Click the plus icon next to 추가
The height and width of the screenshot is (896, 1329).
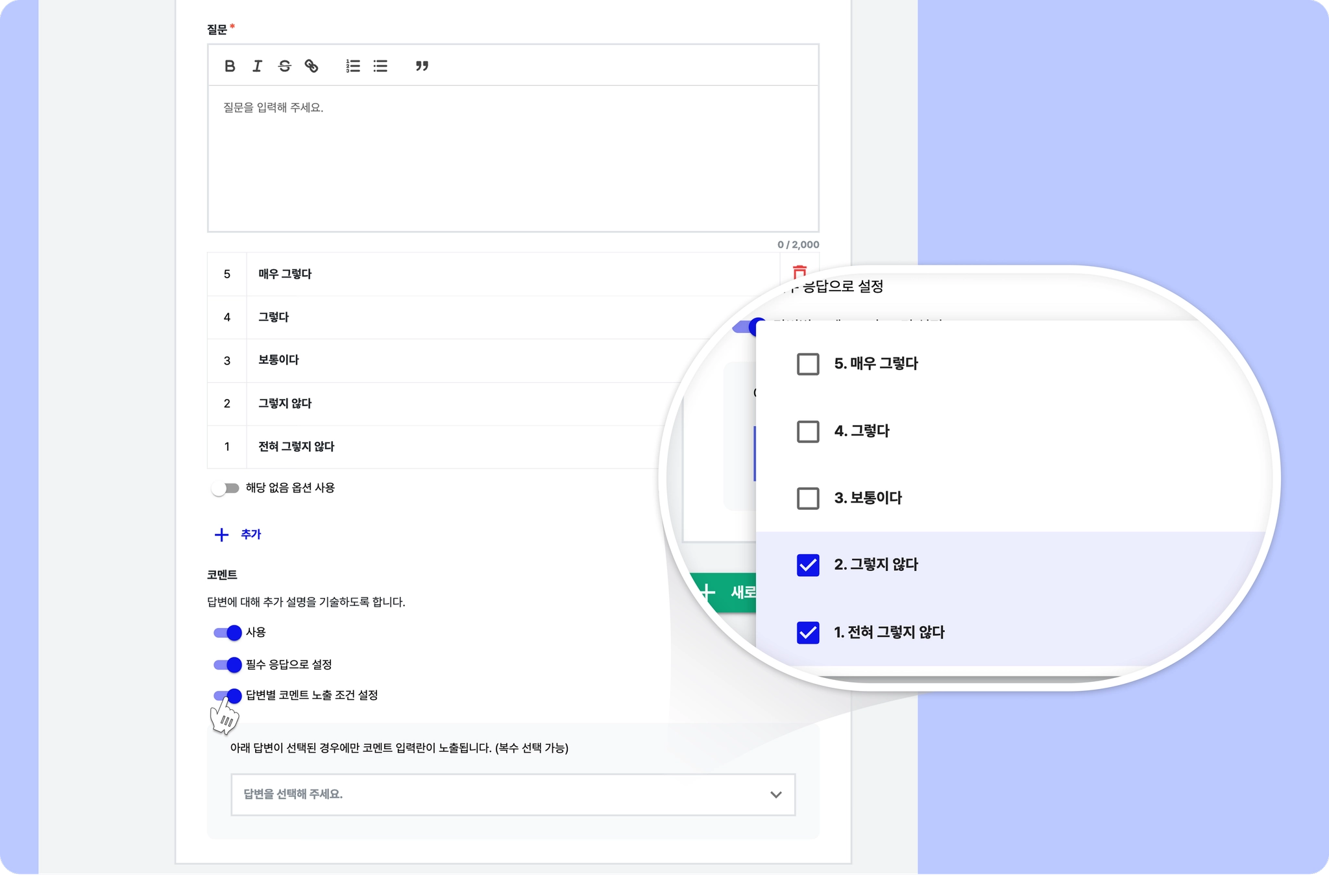tap(221, 535)
